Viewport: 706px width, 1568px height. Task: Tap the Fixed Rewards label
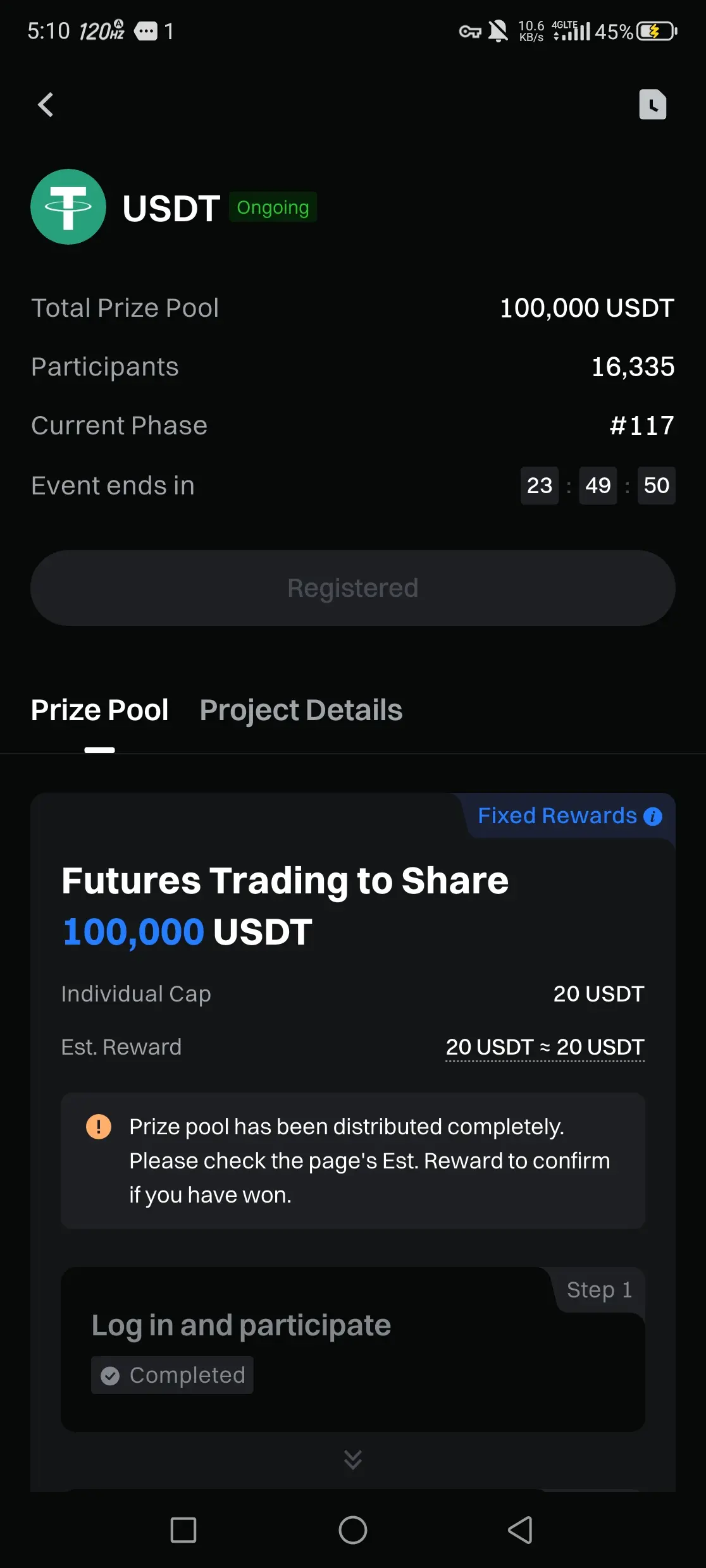557,816
